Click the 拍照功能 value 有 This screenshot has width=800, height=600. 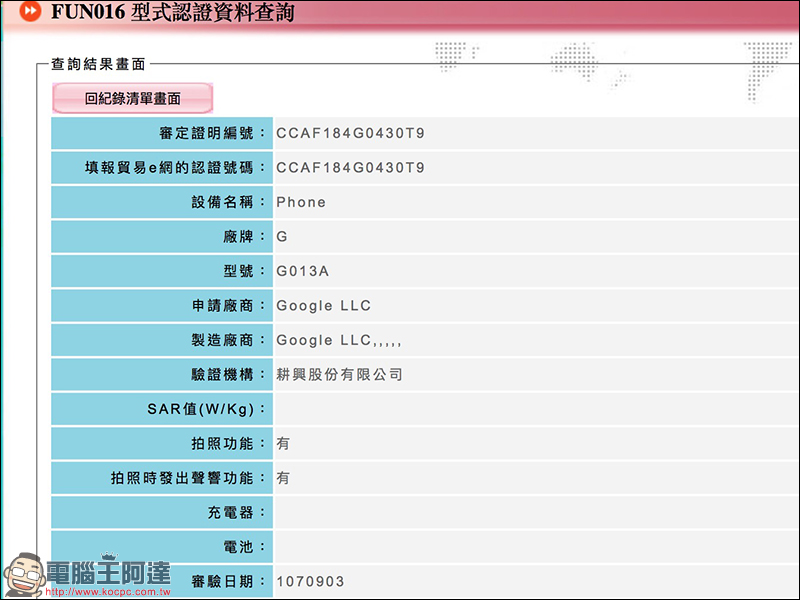(283, 443)
